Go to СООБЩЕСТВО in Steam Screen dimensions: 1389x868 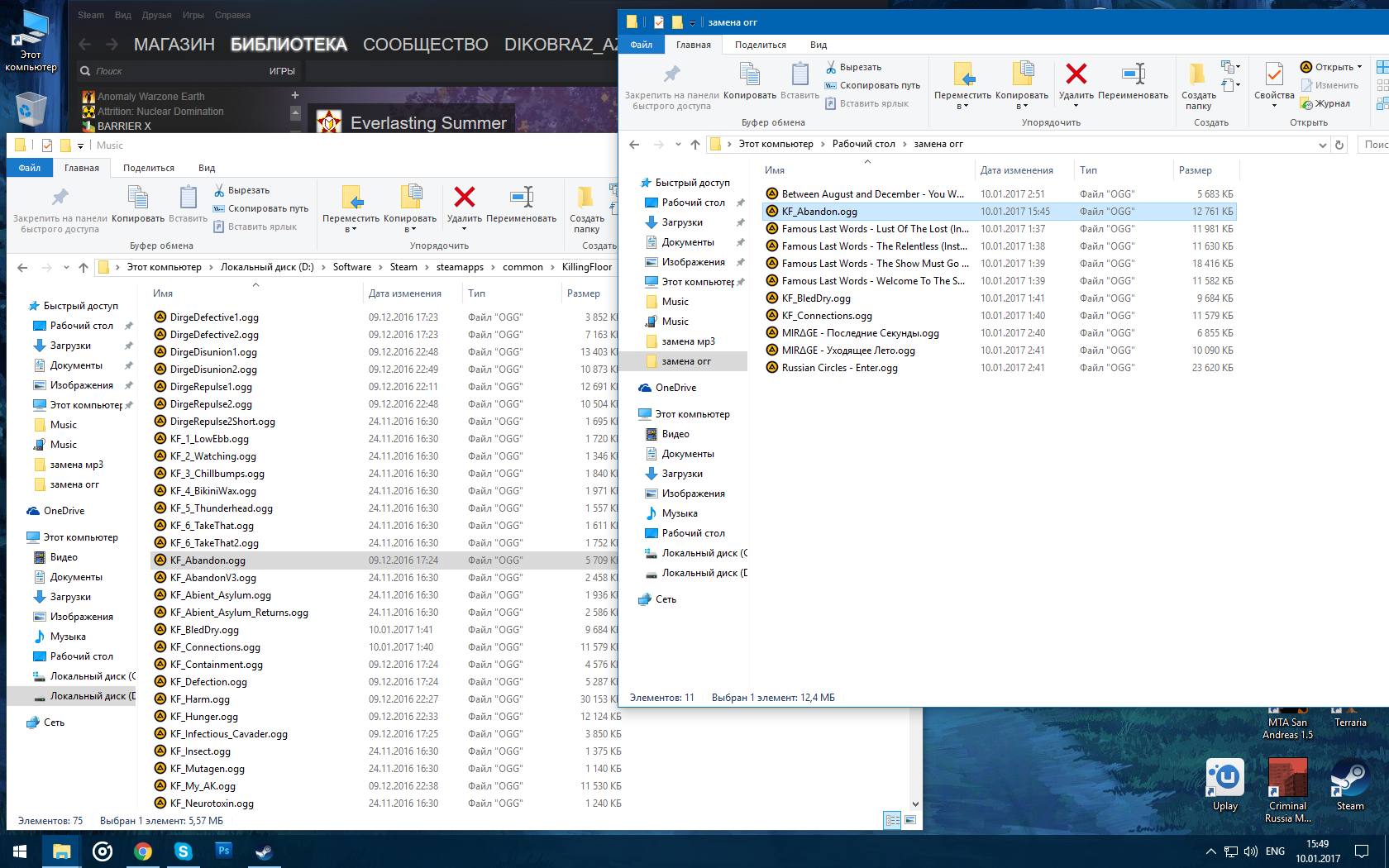[425, 45]
